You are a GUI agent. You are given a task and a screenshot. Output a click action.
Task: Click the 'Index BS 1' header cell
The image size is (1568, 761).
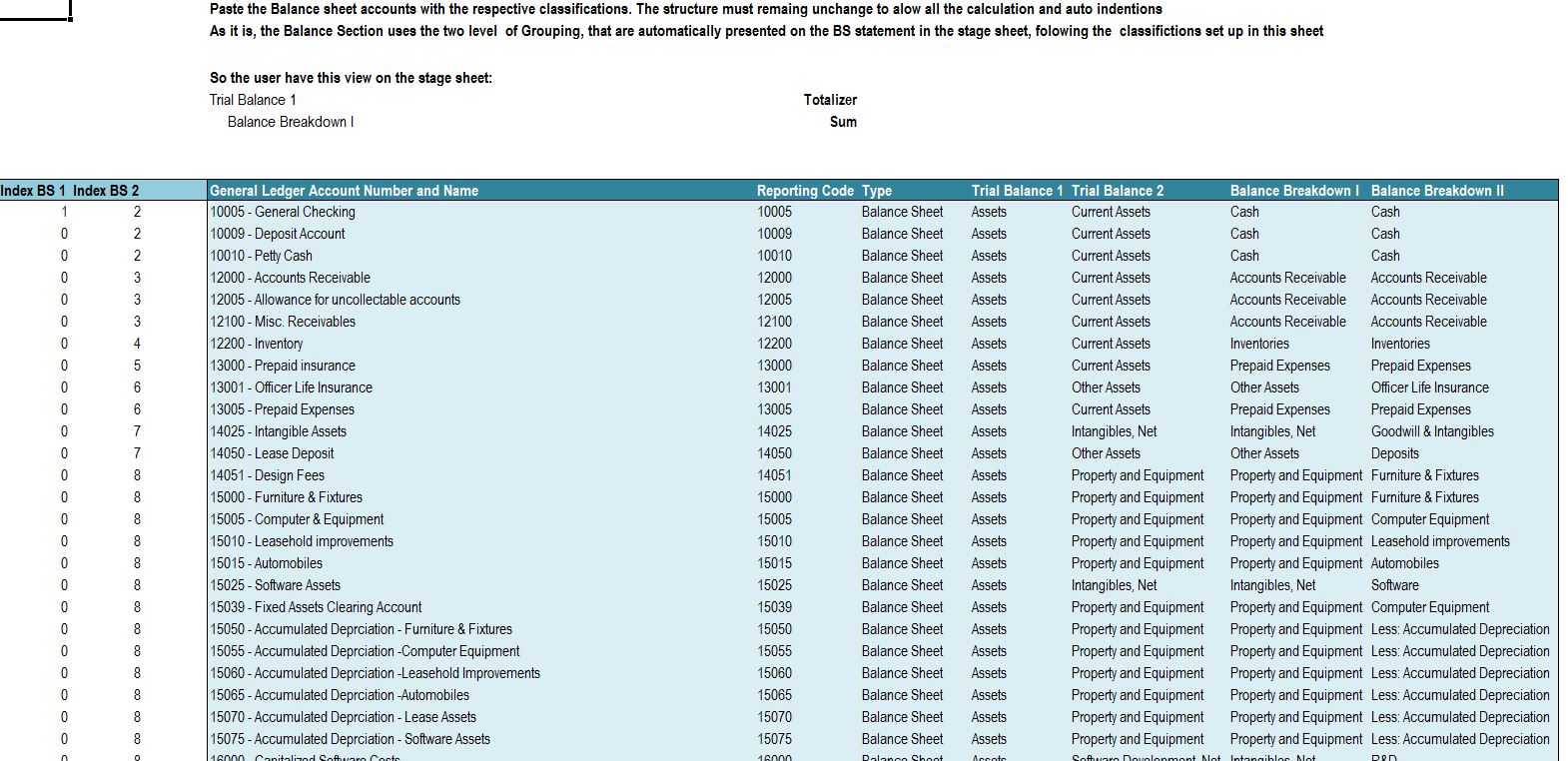[33, 191]
